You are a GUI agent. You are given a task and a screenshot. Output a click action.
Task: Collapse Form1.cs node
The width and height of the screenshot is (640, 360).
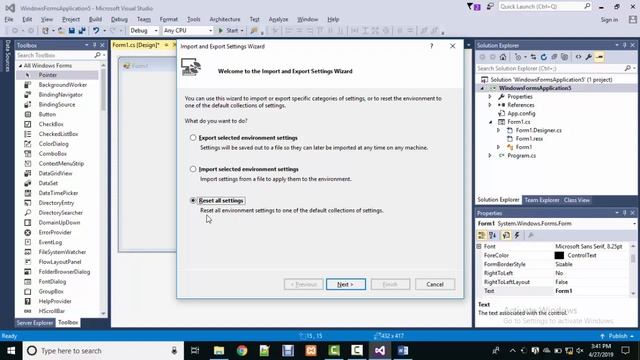490,122
